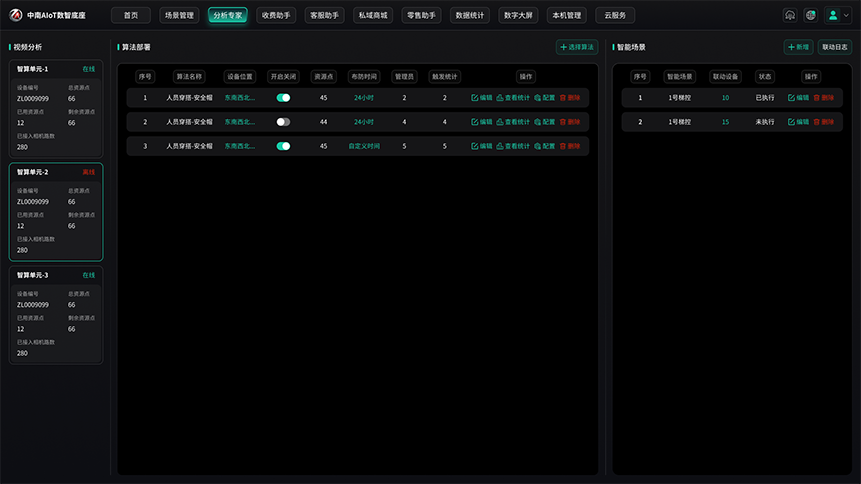Edit the 已执行 smart scene row
This screenshot has height=484, width=861.
tap(798, 98)
